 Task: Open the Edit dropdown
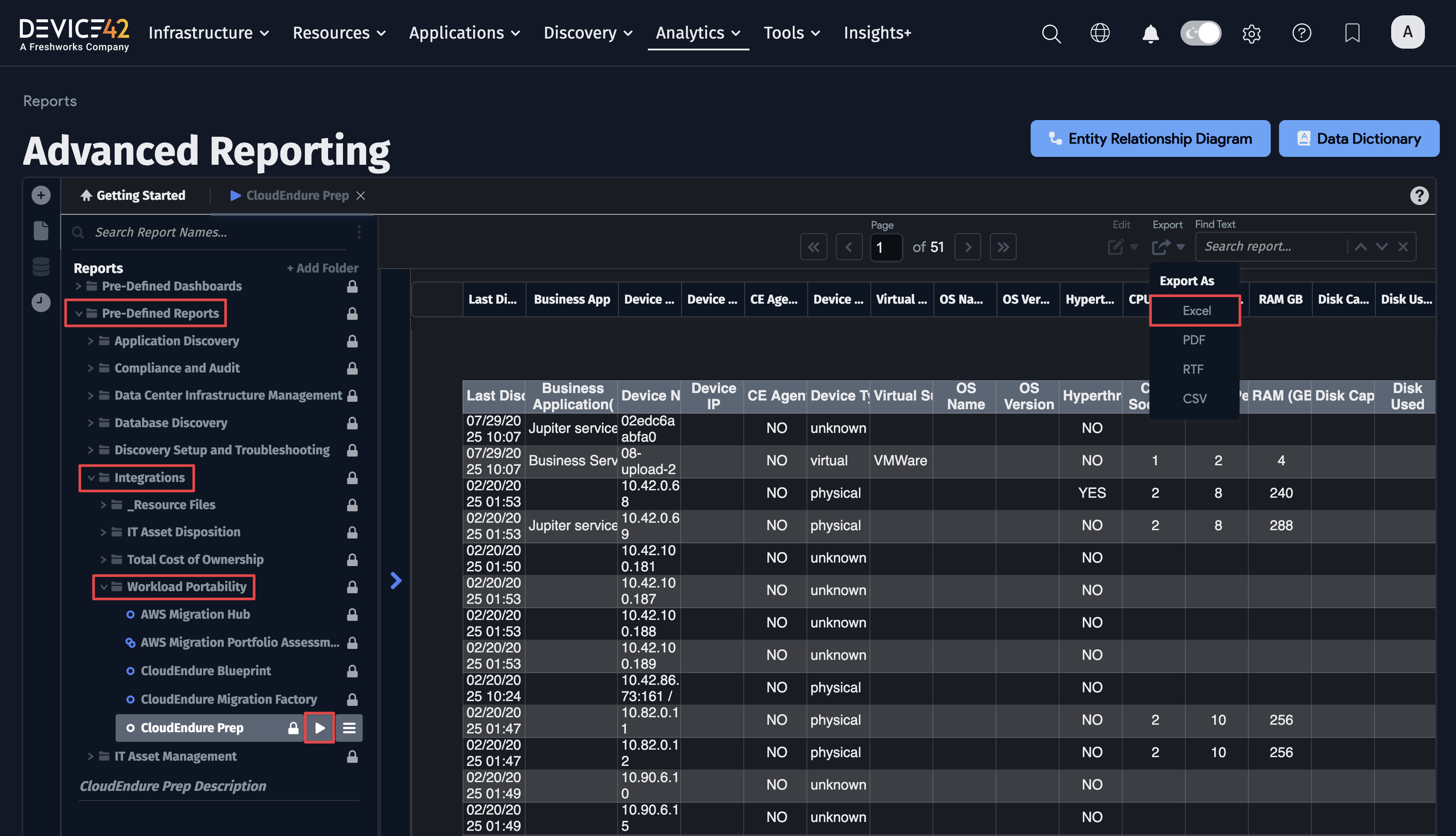1123,247
